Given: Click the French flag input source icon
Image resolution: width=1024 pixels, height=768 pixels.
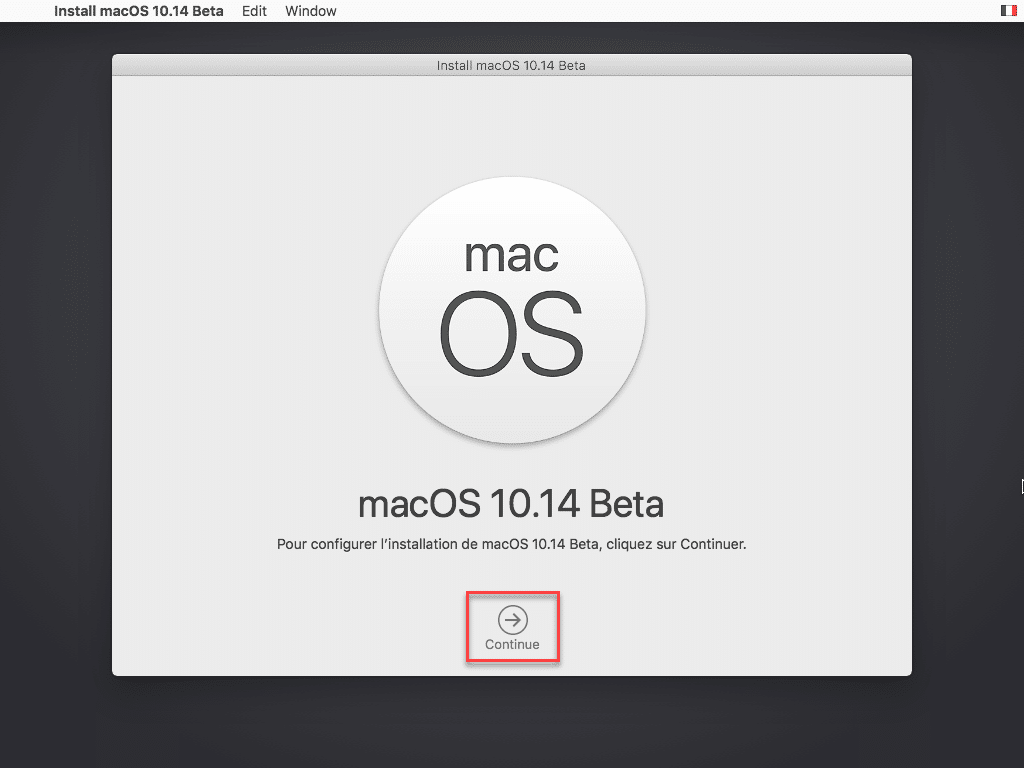Looking at the screenshot, I should pos(1009,10).
